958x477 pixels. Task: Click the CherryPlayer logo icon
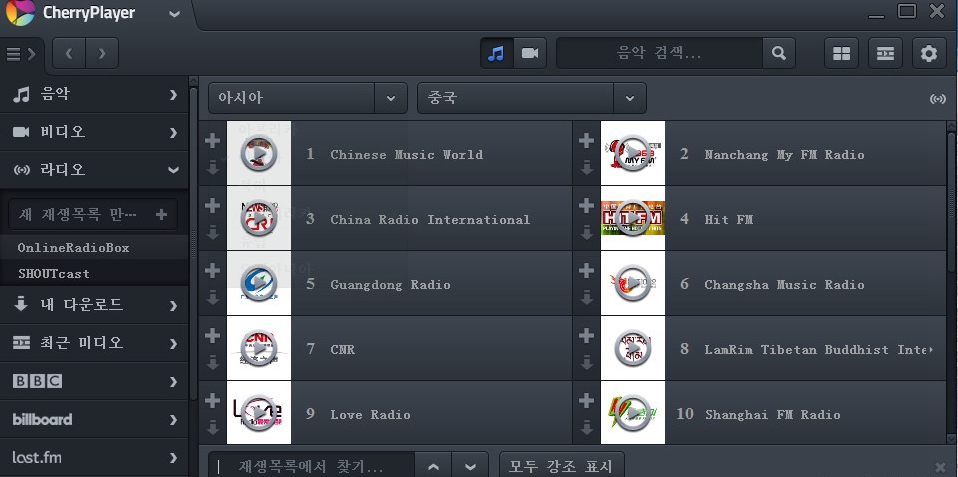tap(20, 13)
